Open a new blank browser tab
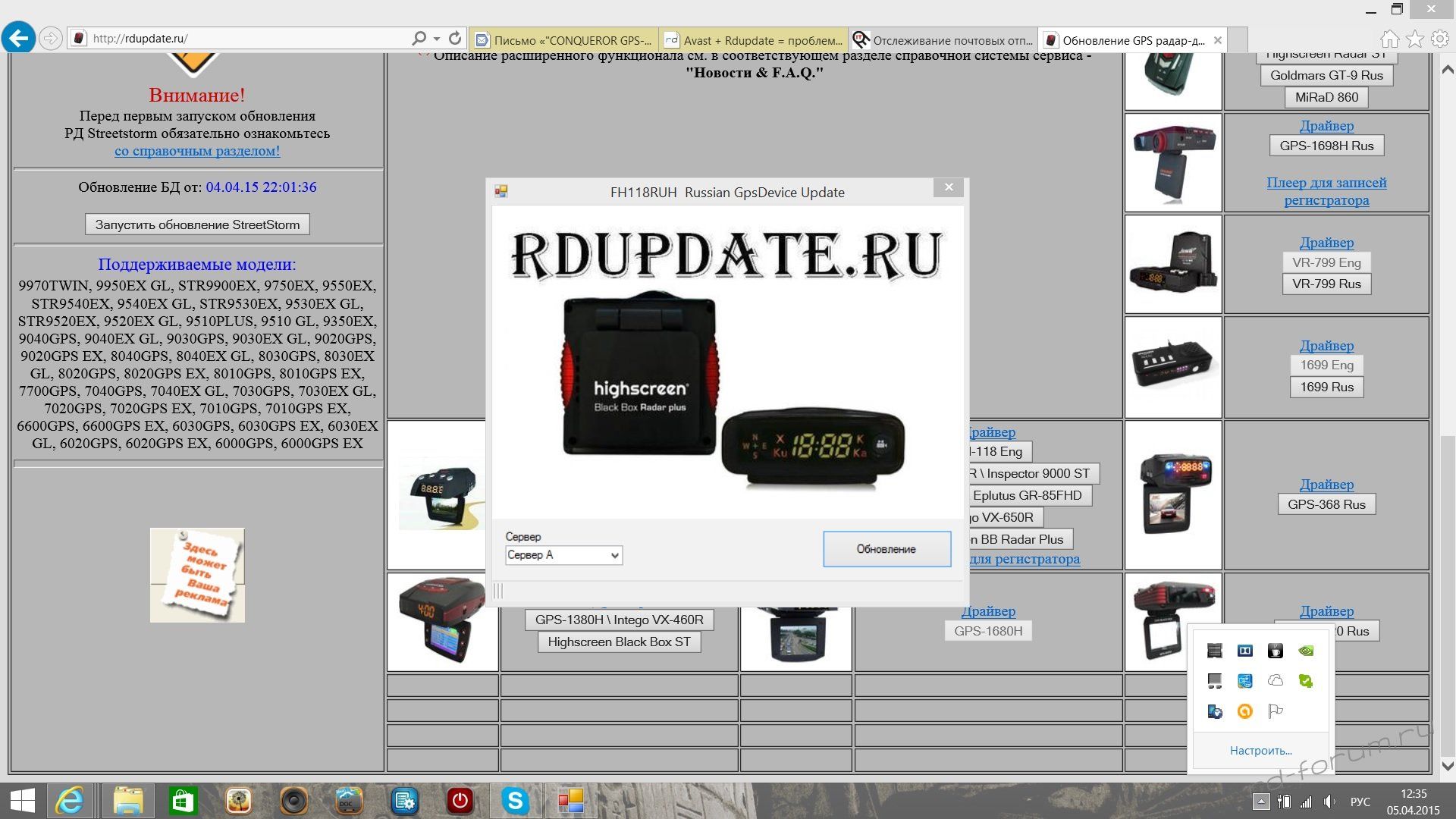This screenshot has height=819, width=1456. click(1238, 40)
